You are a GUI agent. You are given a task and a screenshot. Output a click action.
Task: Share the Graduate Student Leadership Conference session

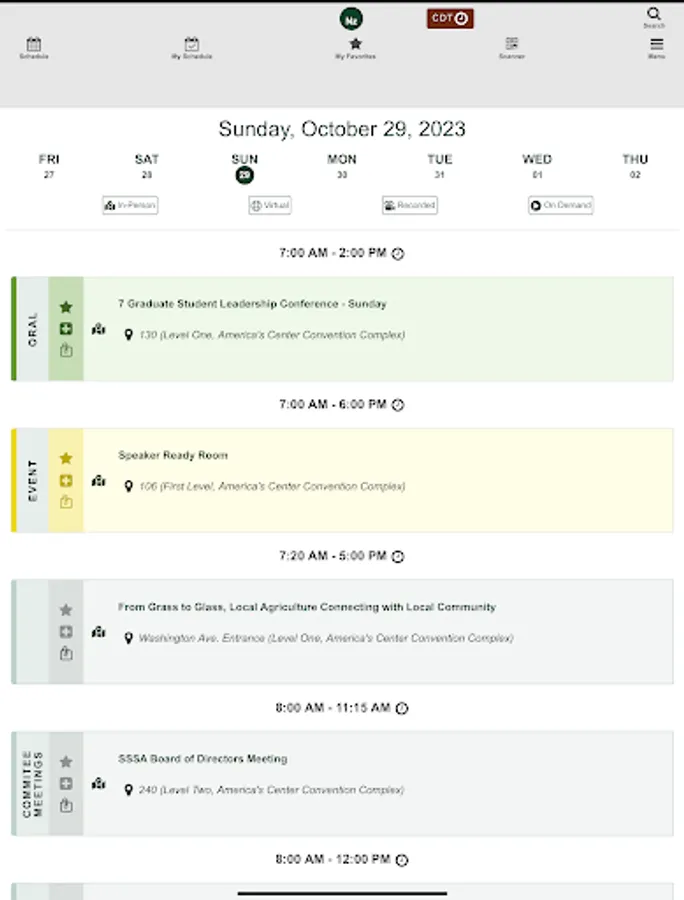[66, 351]
